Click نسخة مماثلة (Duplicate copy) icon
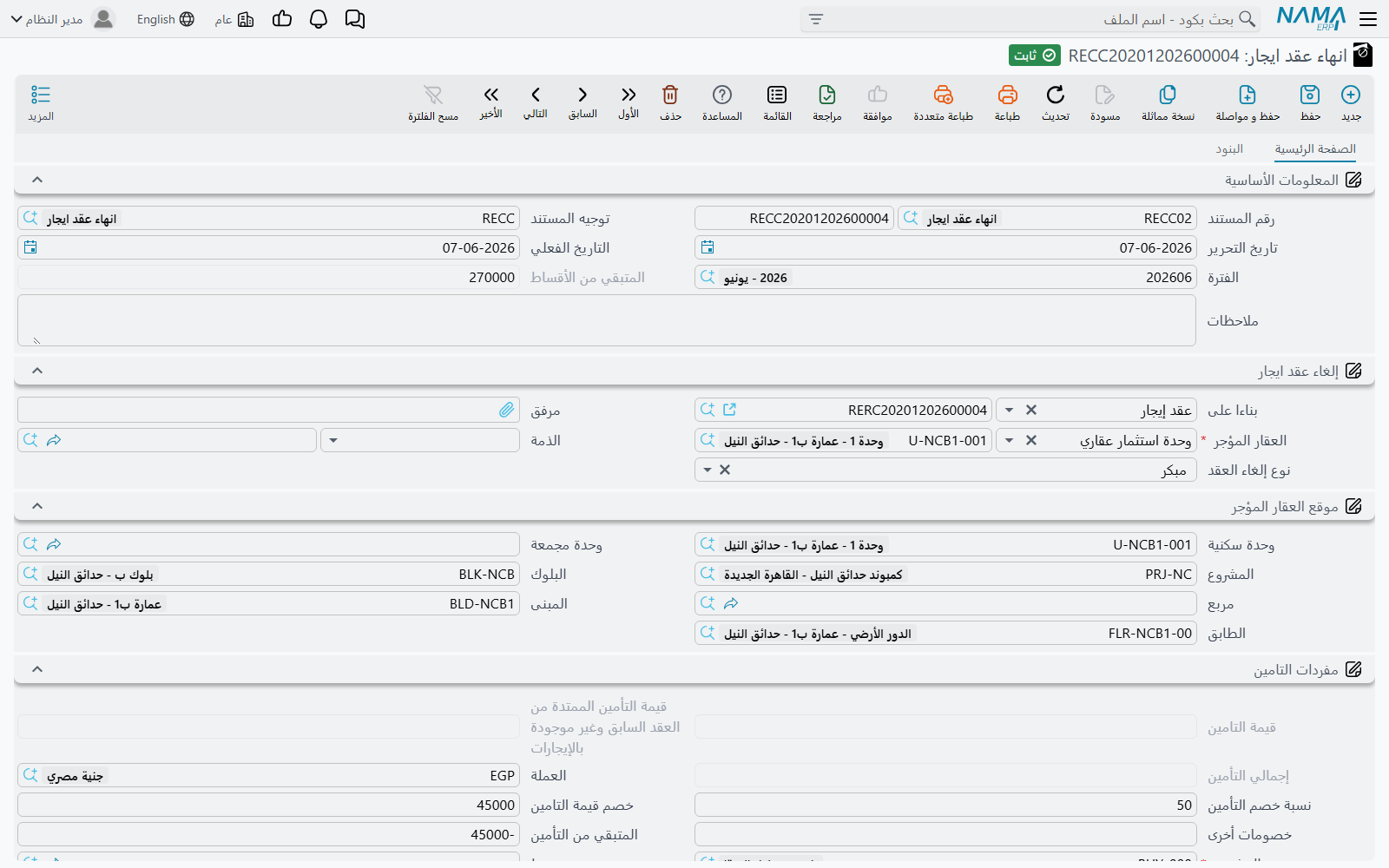This screenshot has height=868, width=1389. coord(1168,95)
